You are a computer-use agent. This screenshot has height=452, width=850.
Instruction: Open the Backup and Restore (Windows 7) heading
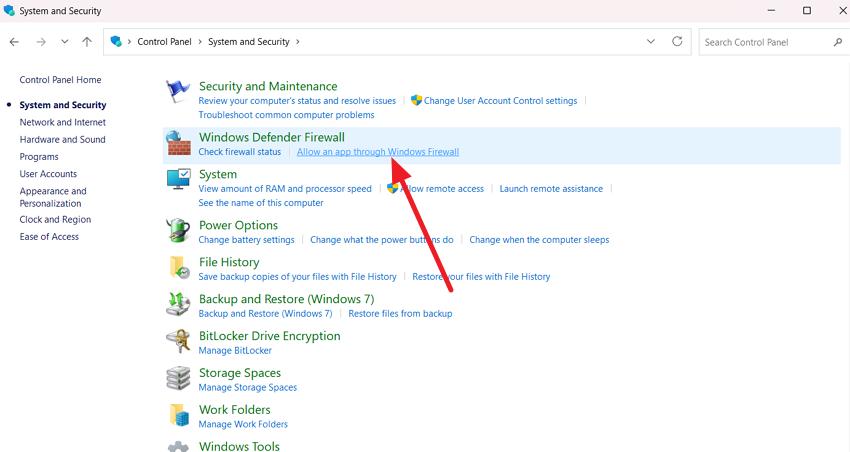tap(286, 299)
